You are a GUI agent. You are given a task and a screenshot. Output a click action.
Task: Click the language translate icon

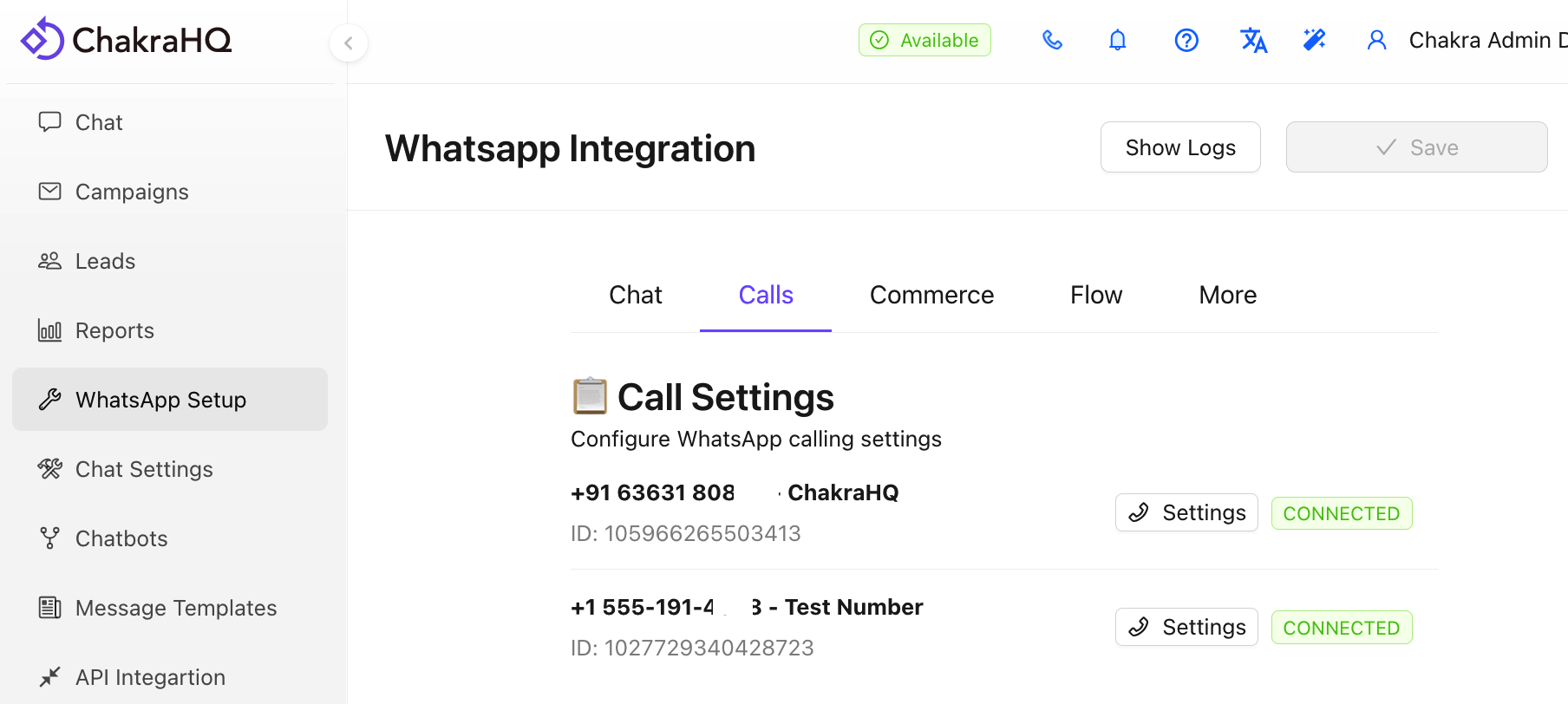point(1253,40)
